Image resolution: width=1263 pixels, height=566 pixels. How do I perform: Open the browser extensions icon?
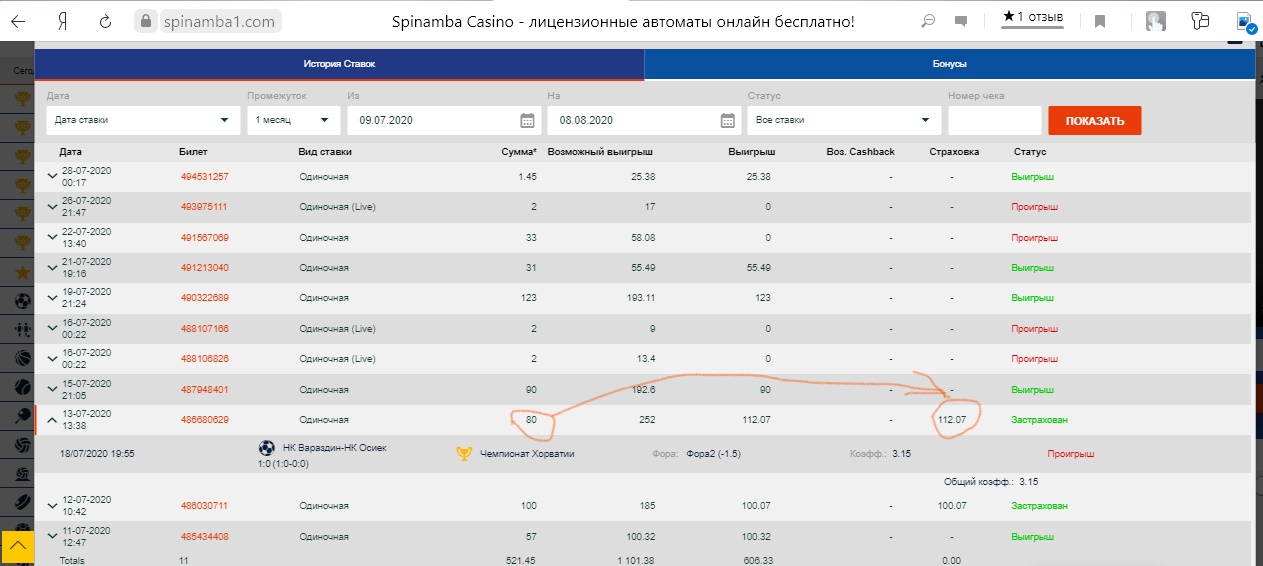pos(1201,21)
